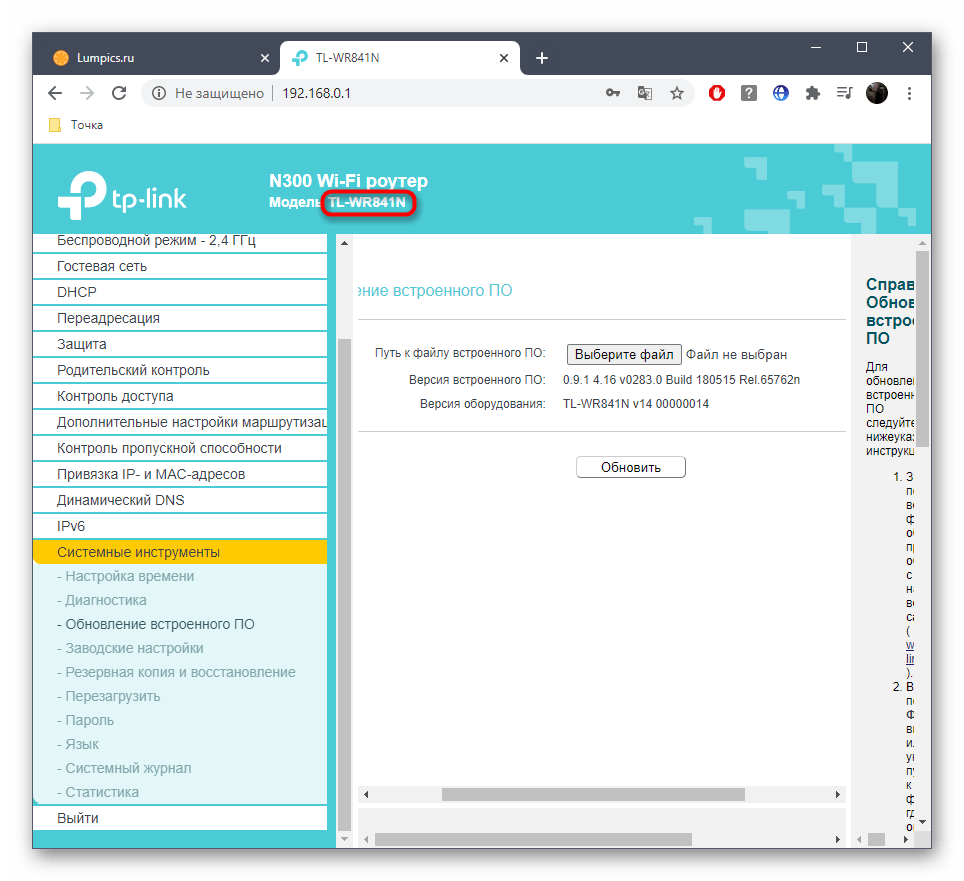Image resolution: width=964 pixels, height=881 pixels.
Task: Open the IPv6 menu item
Action: tap(180, 526)
